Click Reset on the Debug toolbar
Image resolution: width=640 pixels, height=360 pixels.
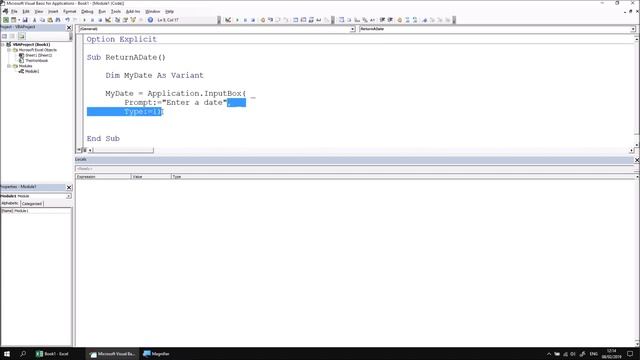253,20
